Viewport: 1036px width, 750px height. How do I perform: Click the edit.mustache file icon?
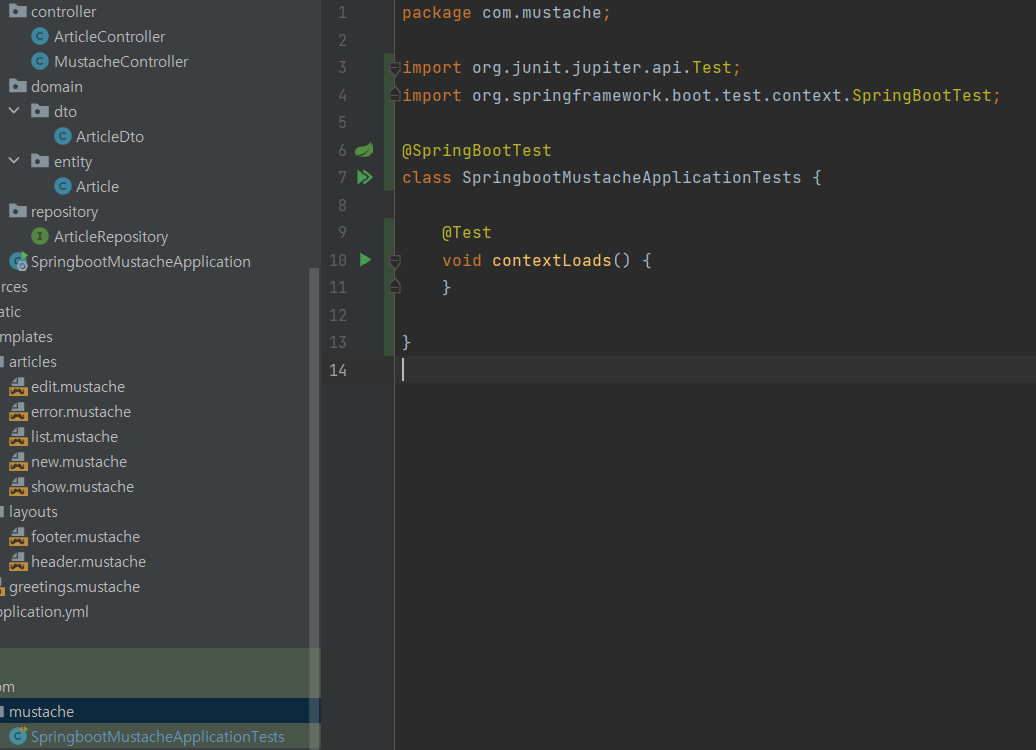point(18,387)
